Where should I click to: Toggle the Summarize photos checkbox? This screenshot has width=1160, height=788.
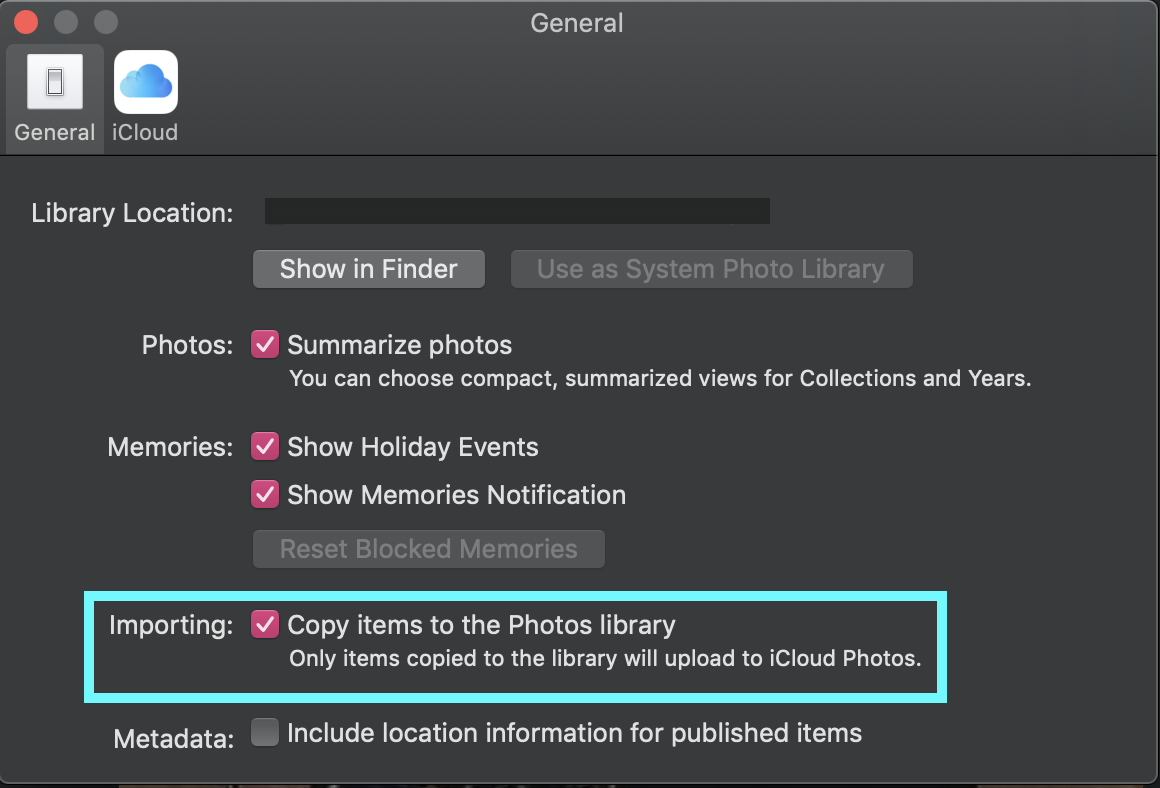[265, 344]
